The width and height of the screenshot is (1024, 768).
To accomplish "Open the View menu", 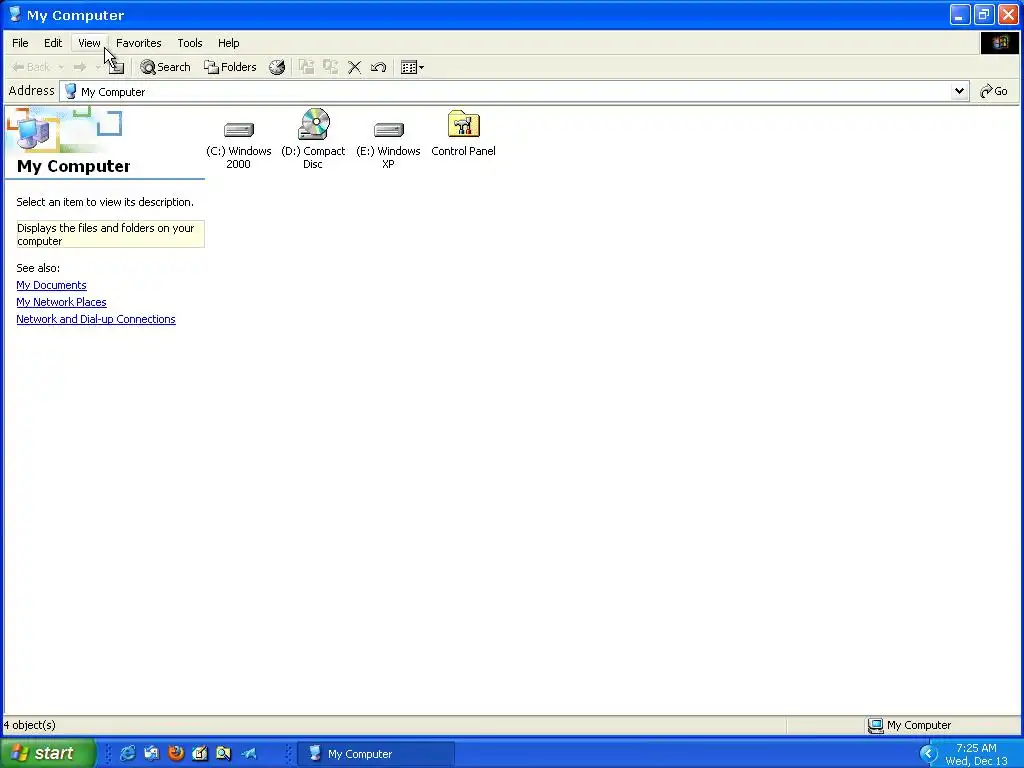I will [x=89, y=43].
